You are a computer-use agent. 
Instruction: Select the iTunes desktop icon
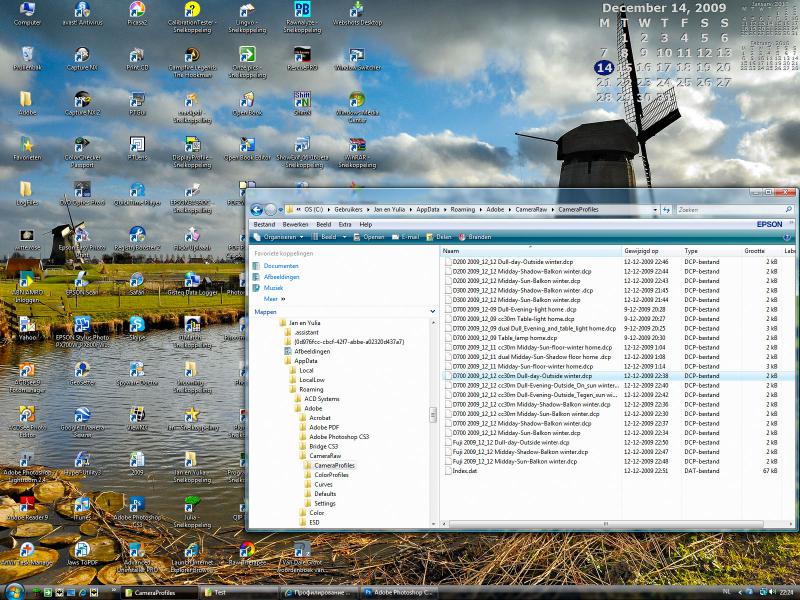click(82, 508)
